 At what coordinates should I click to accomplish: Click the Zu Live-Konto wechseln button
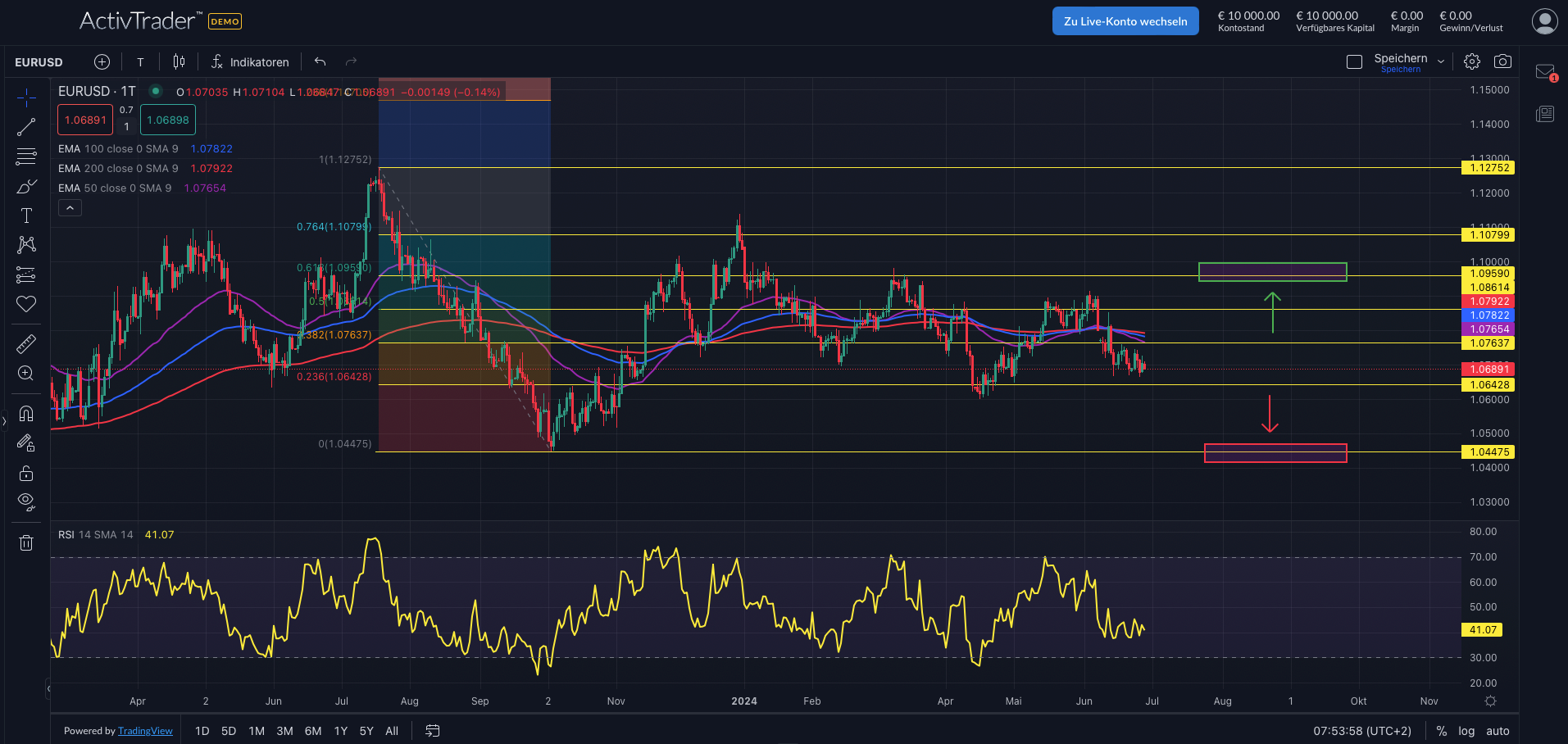pyautogui.click(x=1125, y=20)
